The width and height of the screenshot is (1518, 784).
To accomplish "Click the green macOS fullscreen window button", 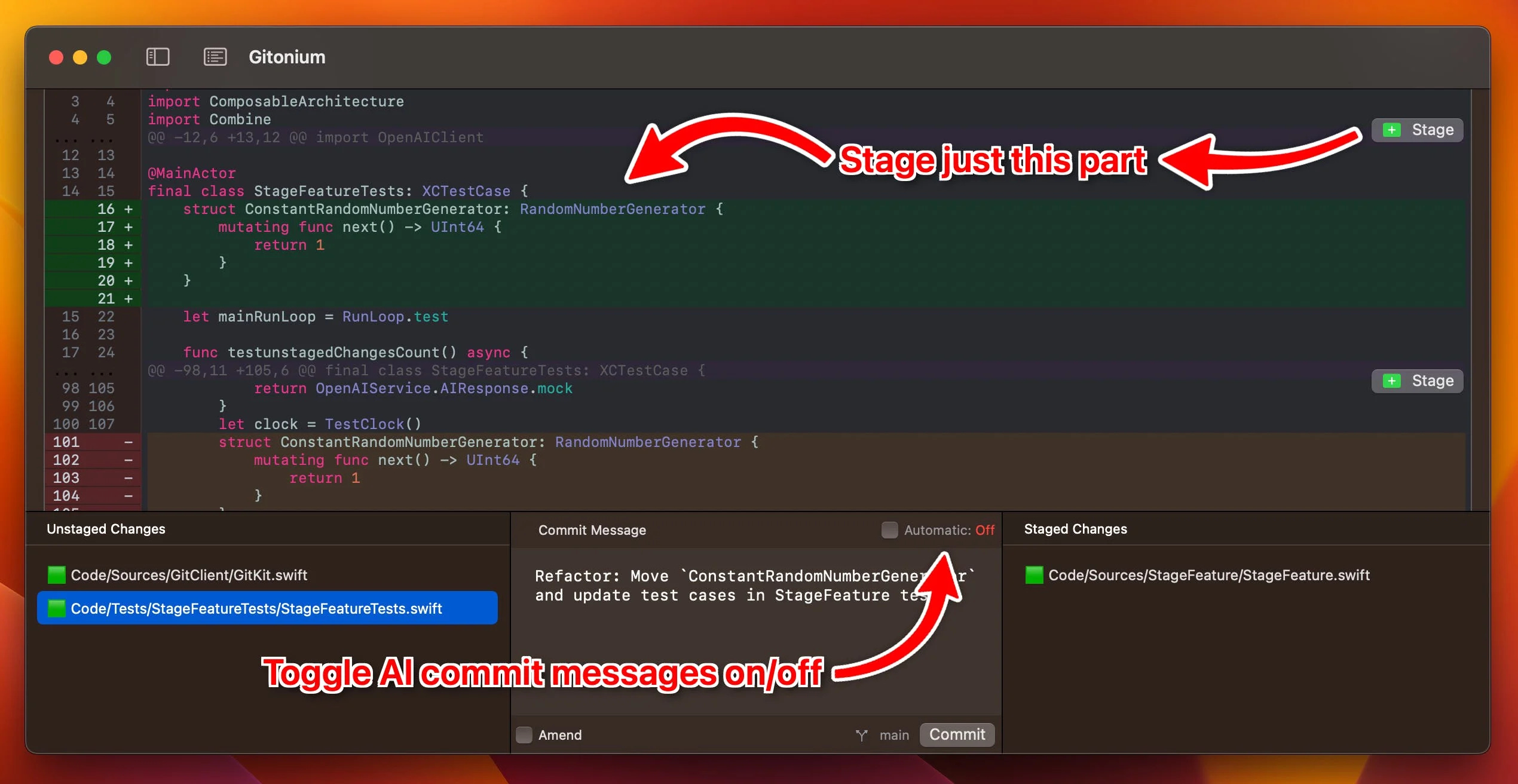I will tap(104, 57).
